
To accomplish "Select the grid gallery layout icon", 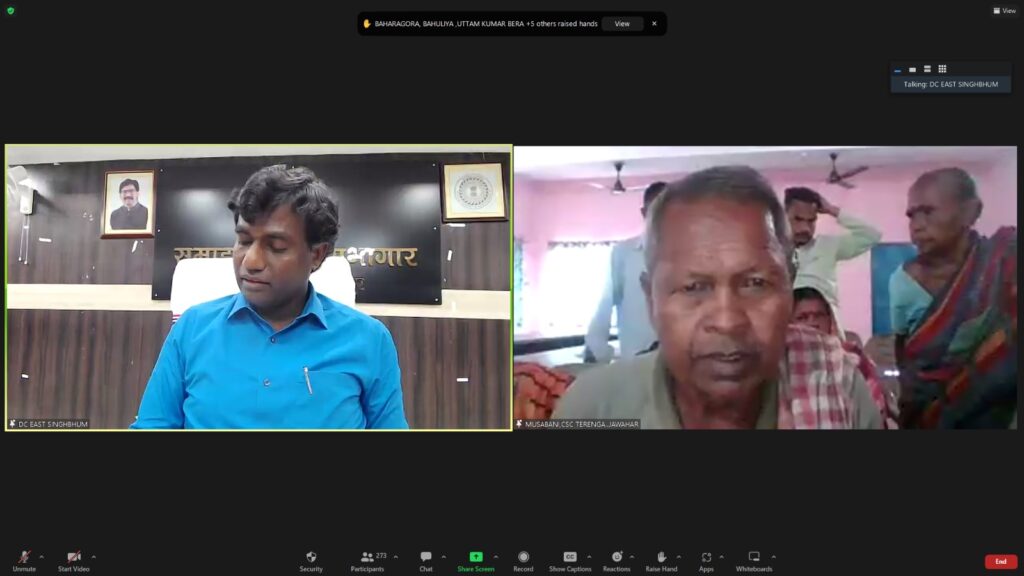I will coord(942,69).
